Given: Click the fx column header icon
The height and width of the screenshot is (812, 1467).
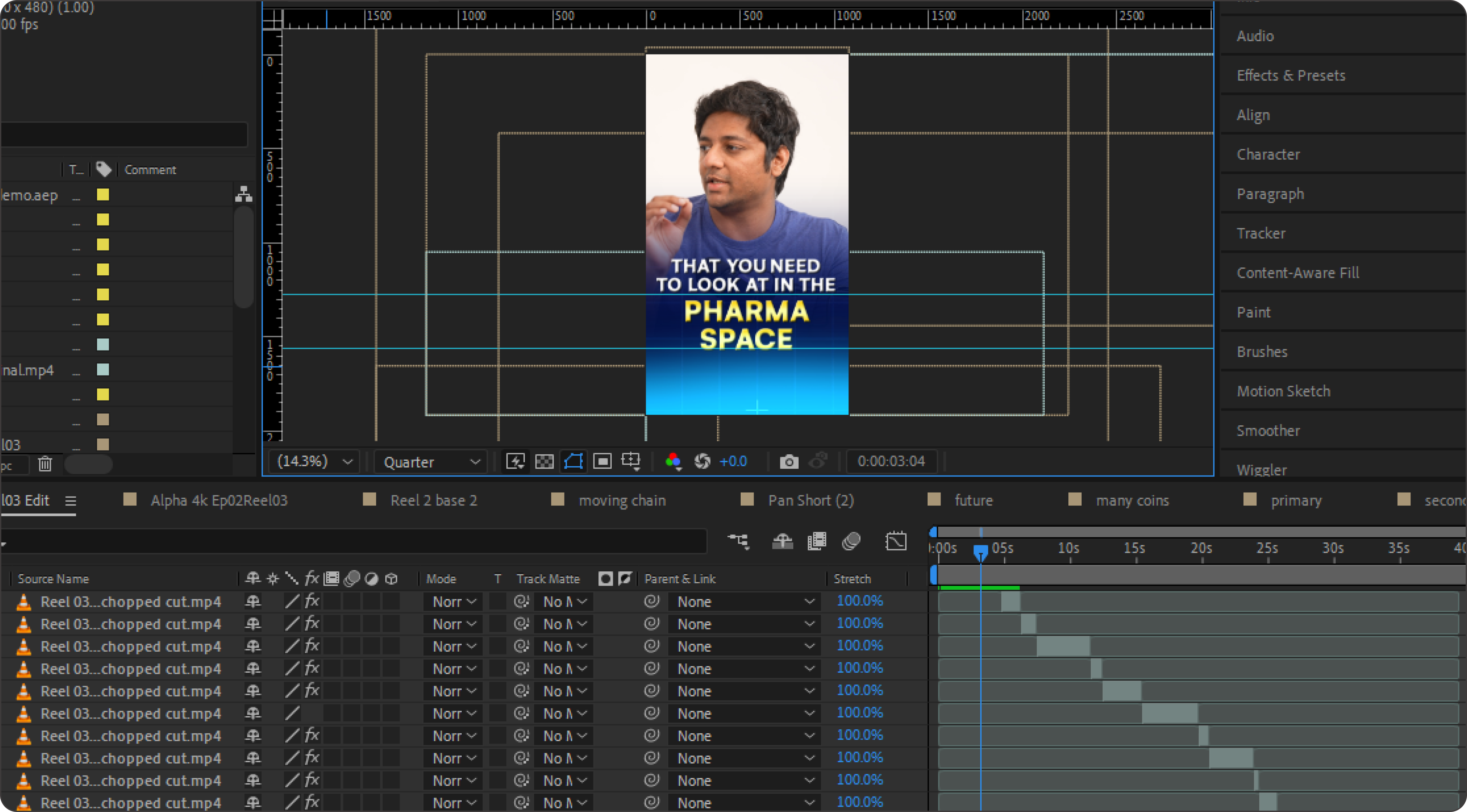Looking at the screenshot, I should (x=312, y=579).
